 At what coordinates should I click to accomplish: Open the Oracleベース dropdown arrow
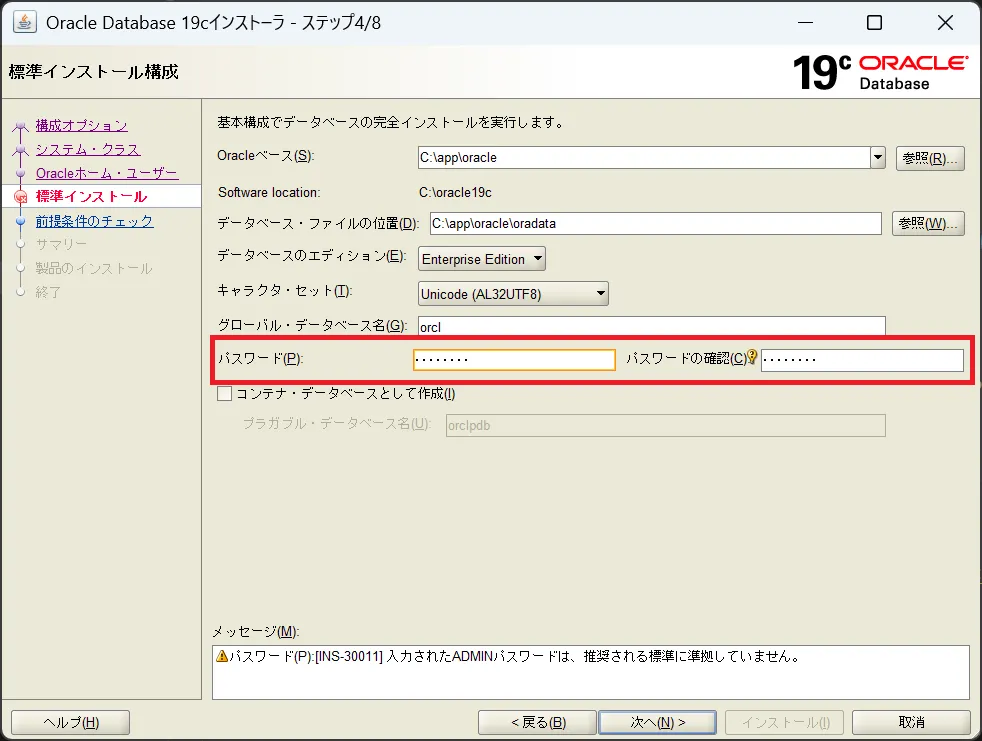coord(877,158)
